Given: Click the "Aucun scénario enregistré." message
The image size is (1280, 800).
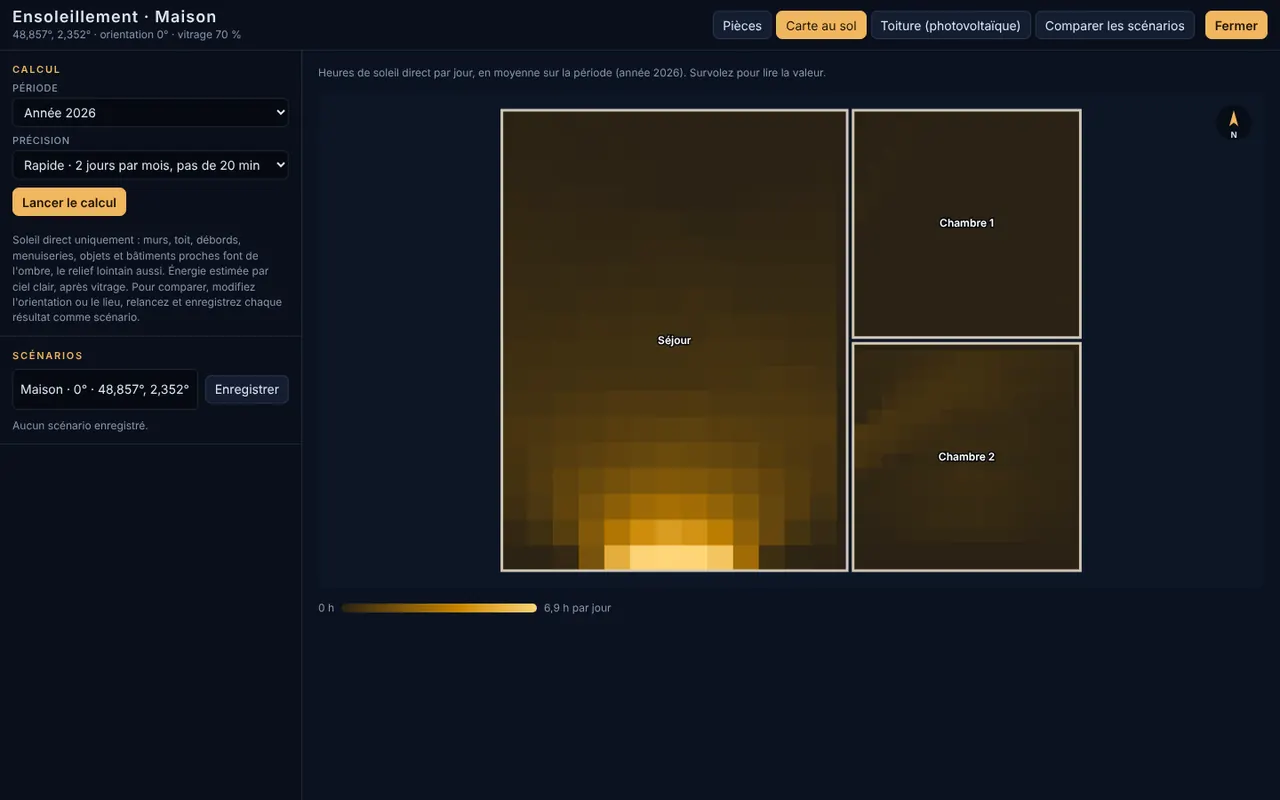Looking at the screenshot, I should 80,426.
